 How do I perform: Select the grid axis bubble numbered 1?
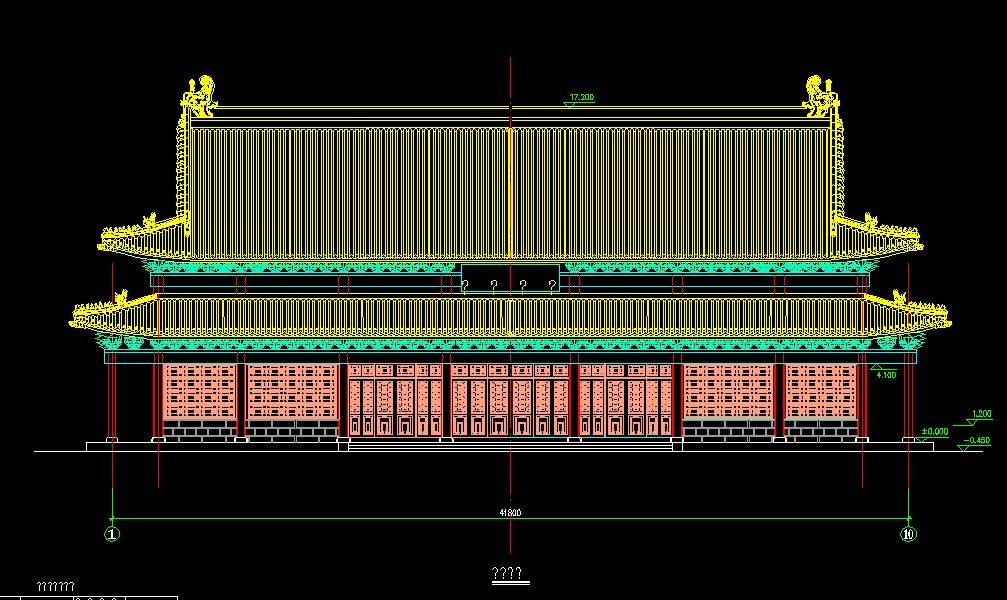pos(112,533)
